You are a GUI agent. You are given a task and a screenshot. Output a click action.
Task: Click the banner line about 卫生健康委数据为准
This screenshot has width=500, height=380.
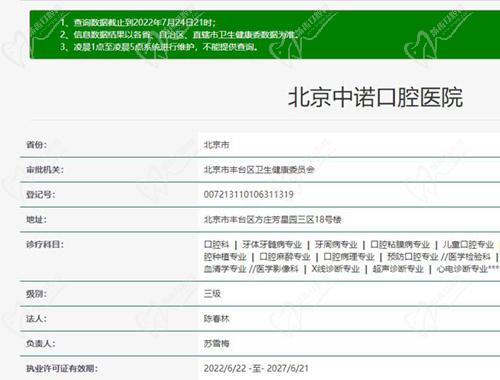(x=179, y=34)
